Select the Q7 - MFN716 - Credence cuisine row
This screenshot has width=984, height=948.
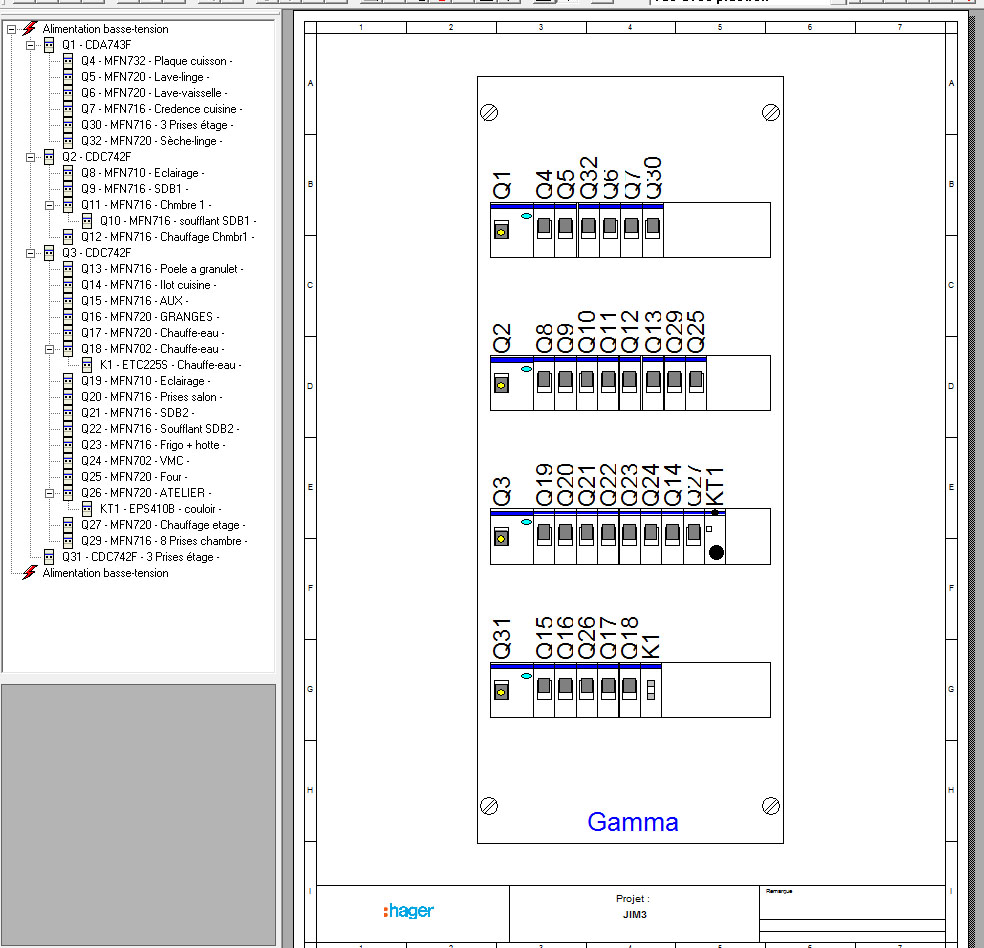pos(161,109)
